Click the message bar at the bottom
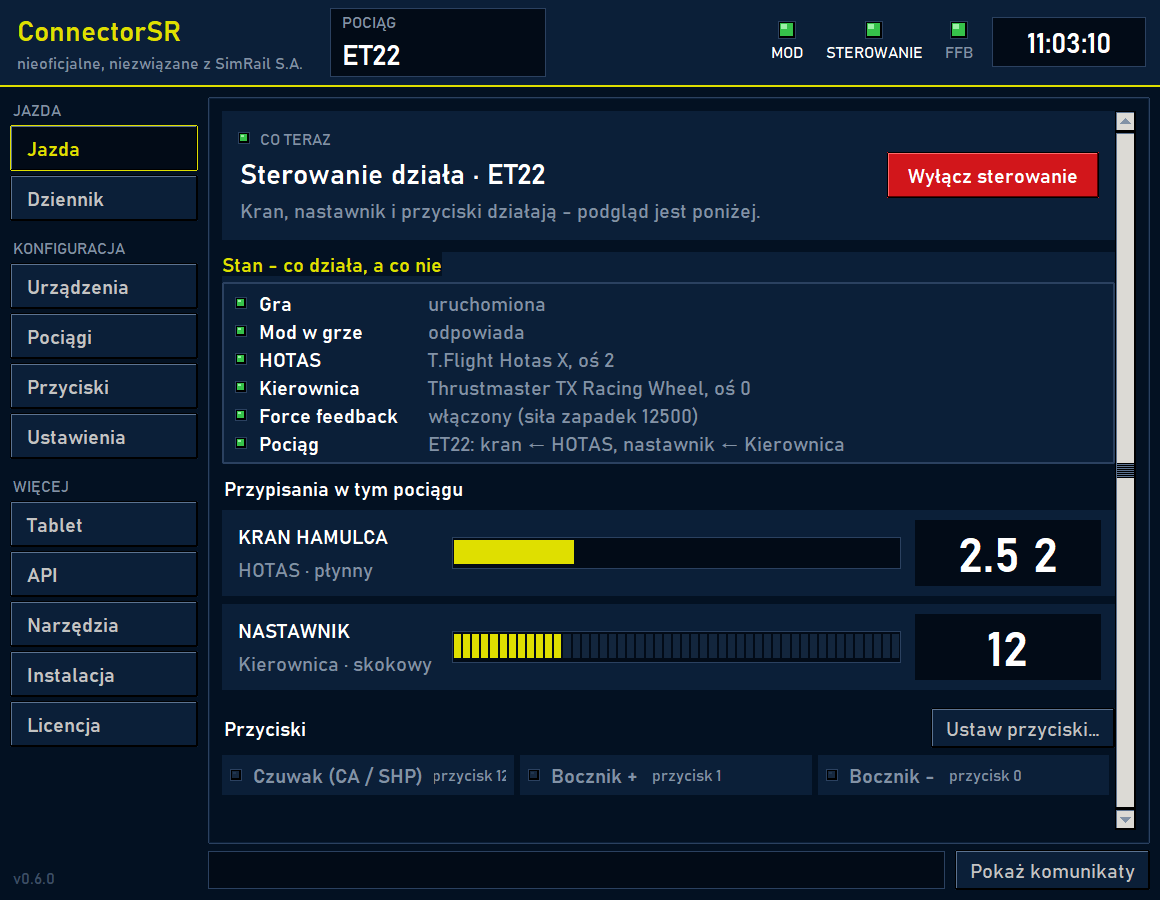 (x=576, y=870)
